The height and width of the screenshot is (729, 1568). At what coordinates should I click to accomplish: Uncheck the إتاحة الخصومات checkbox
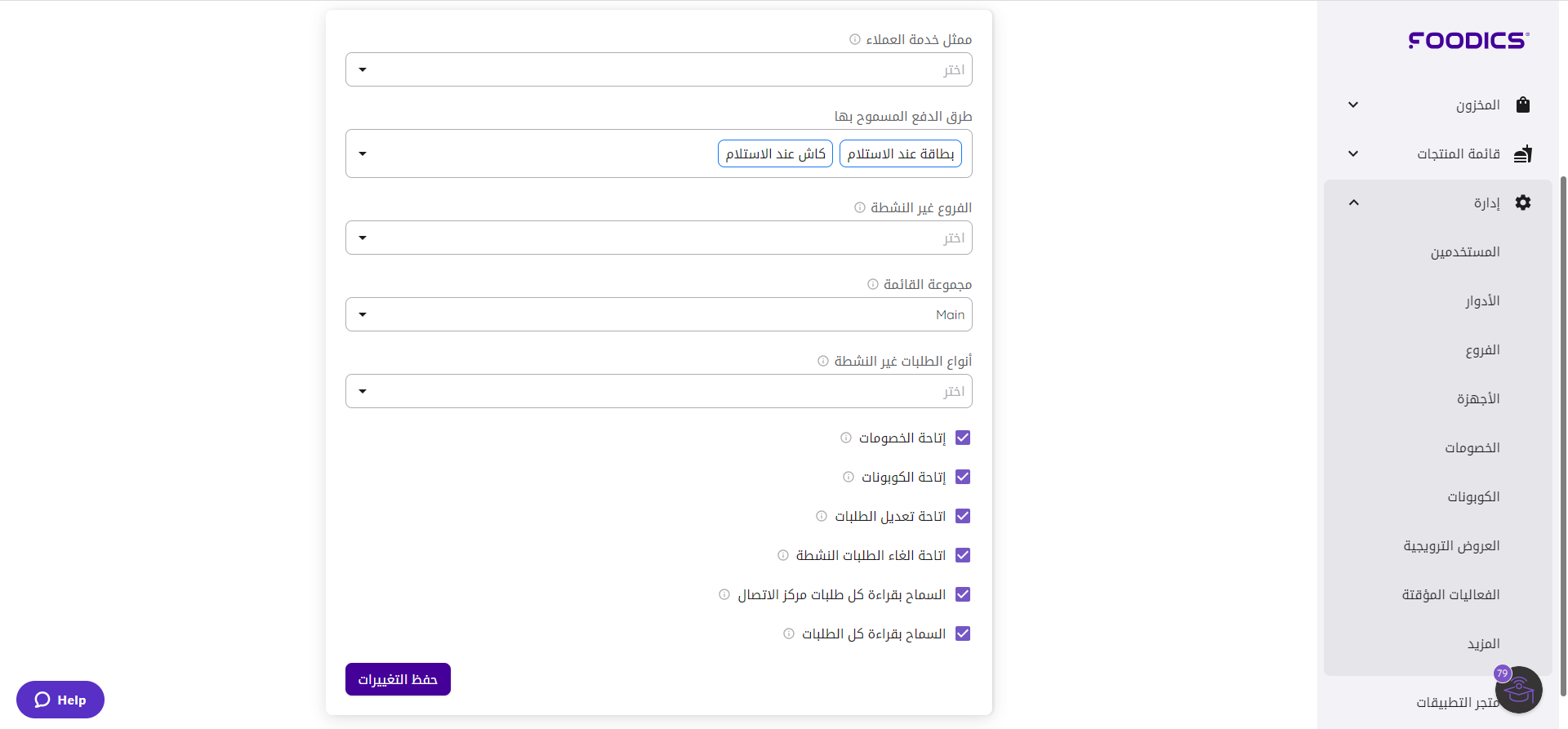[x=963, y=438]
